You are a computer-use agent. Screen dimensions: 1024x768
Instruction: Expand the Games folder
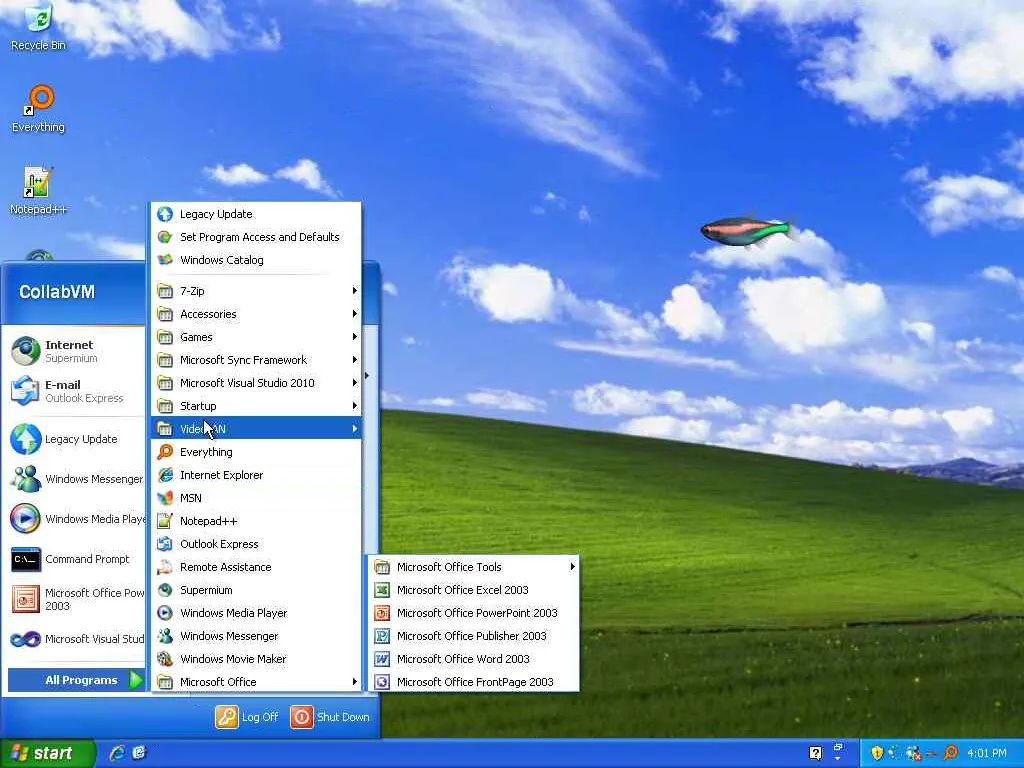pos(256,337)
